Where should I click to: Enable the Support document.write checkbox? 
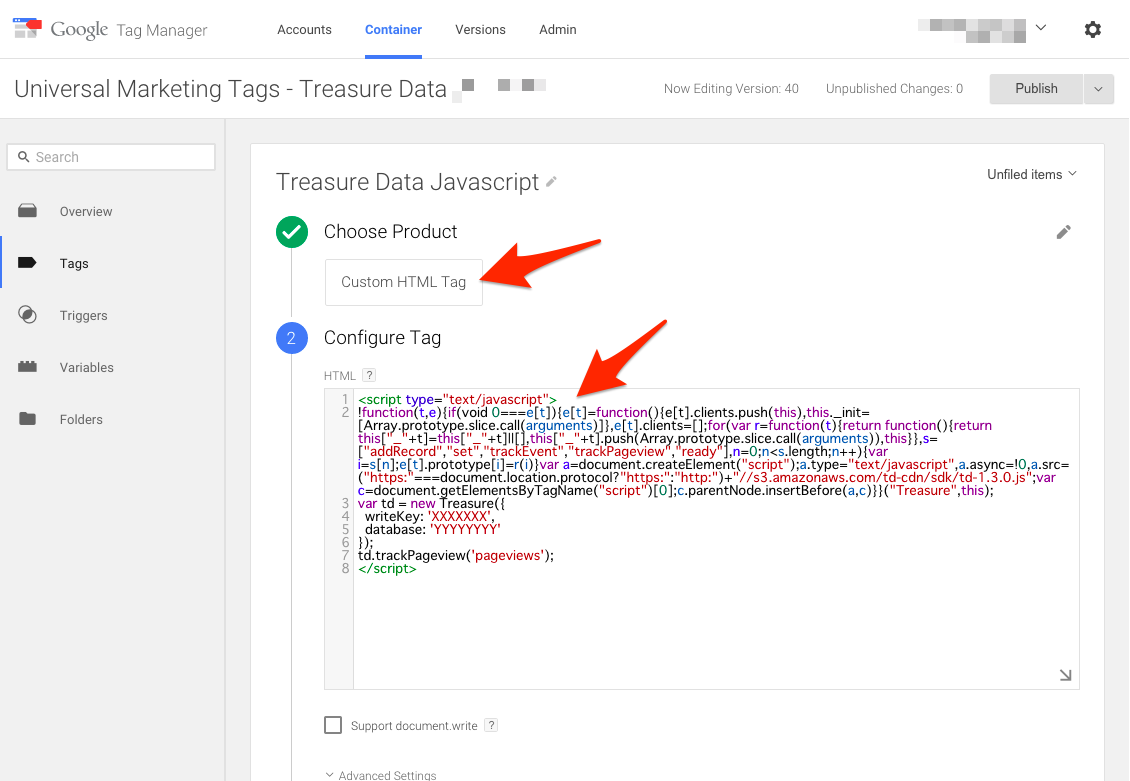[x=333, y=725]
